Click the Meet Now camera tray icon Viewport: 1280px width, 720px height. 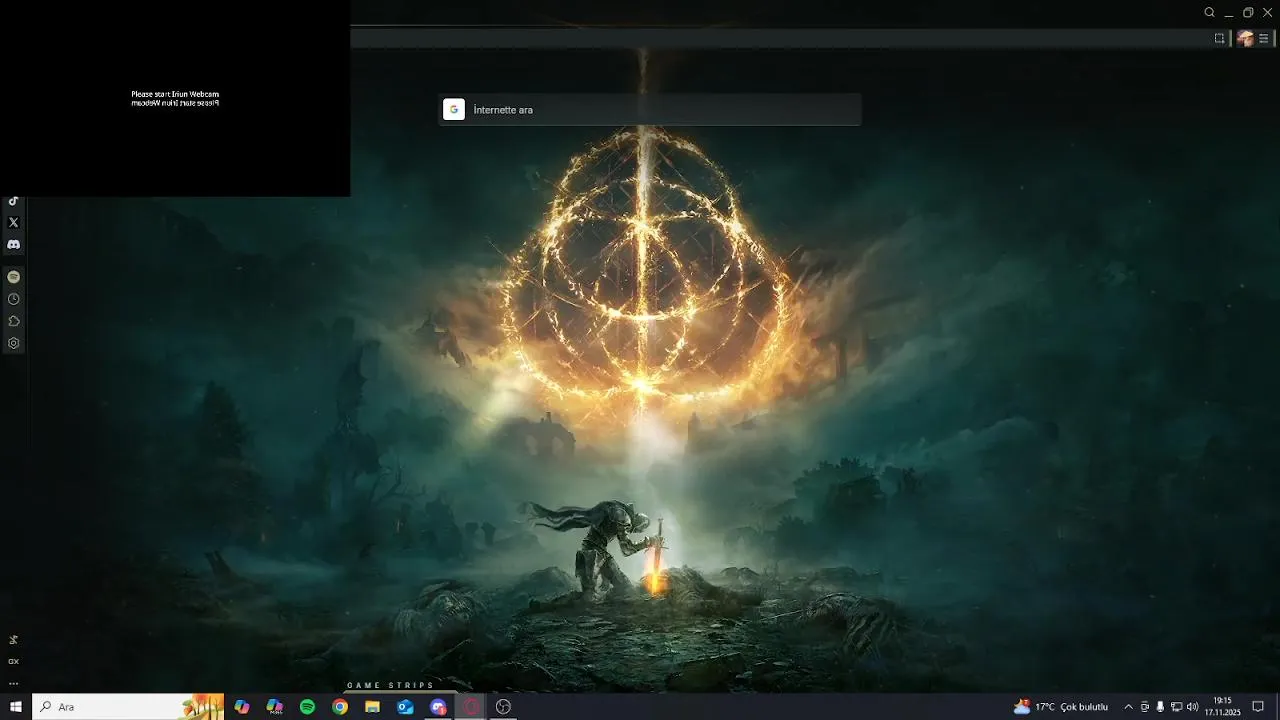1145,707
